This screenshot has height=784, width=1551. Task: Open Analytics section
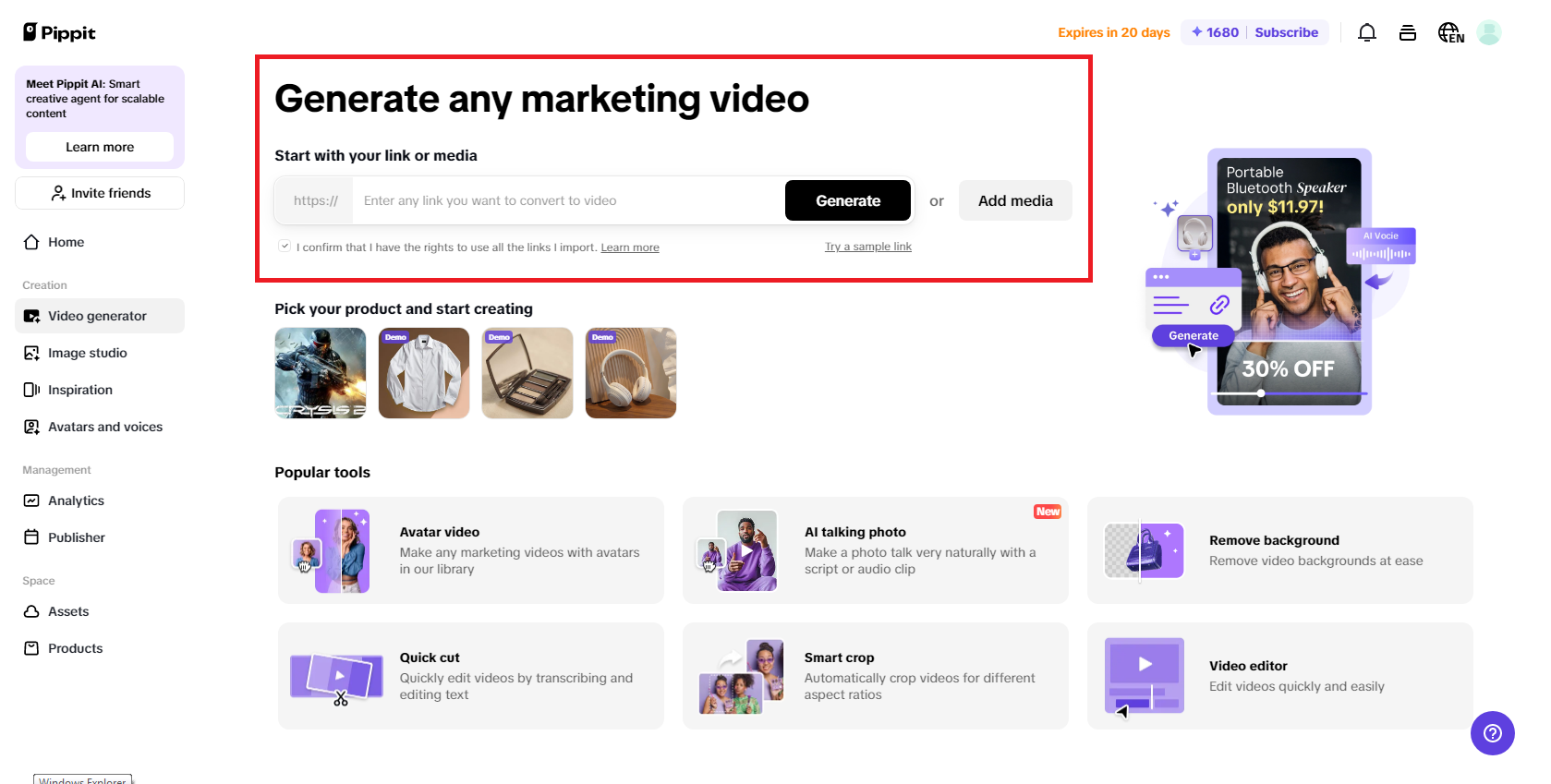click(100, 501)
